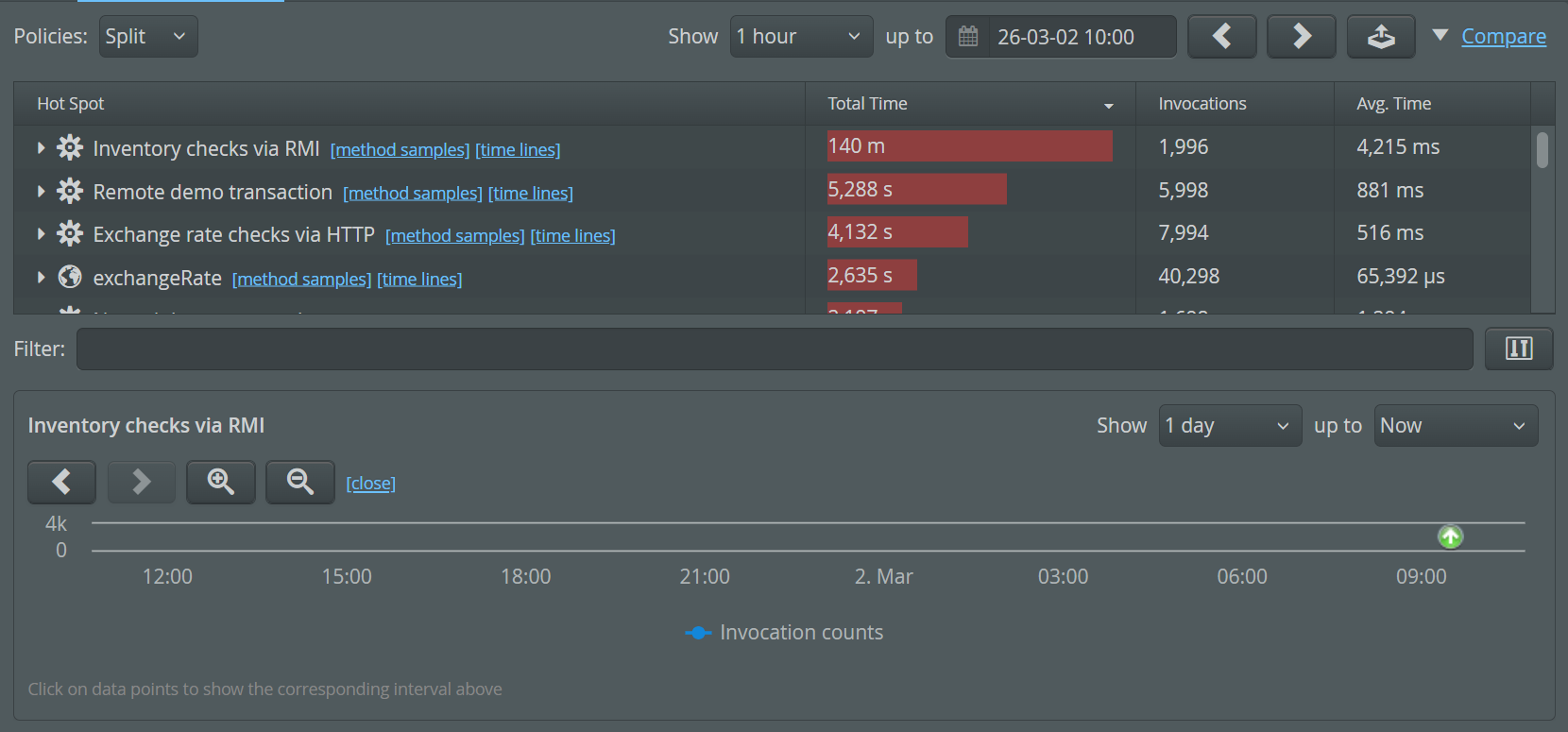This screenshot has width=1568, height=732.
Task: Go to the next time interval at the top
Action: coord(1301,37)
